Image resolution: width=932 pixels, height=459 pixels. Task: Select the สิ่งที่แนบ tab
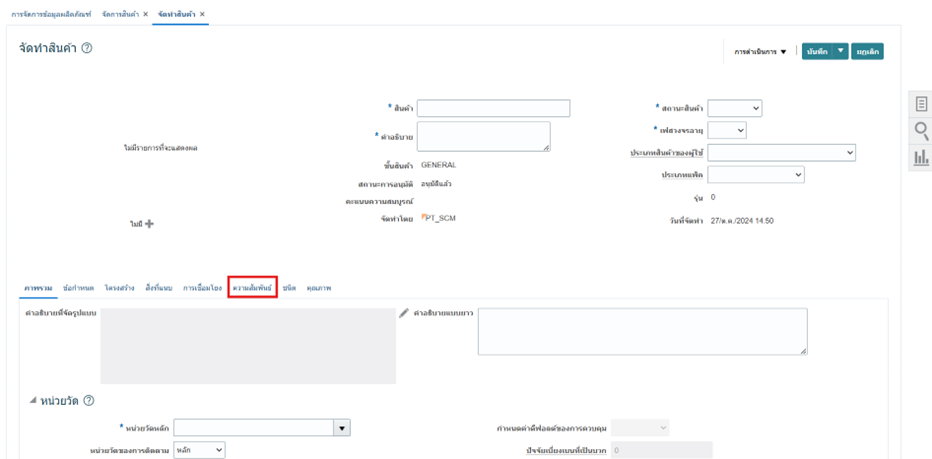[x=159, y=288]
